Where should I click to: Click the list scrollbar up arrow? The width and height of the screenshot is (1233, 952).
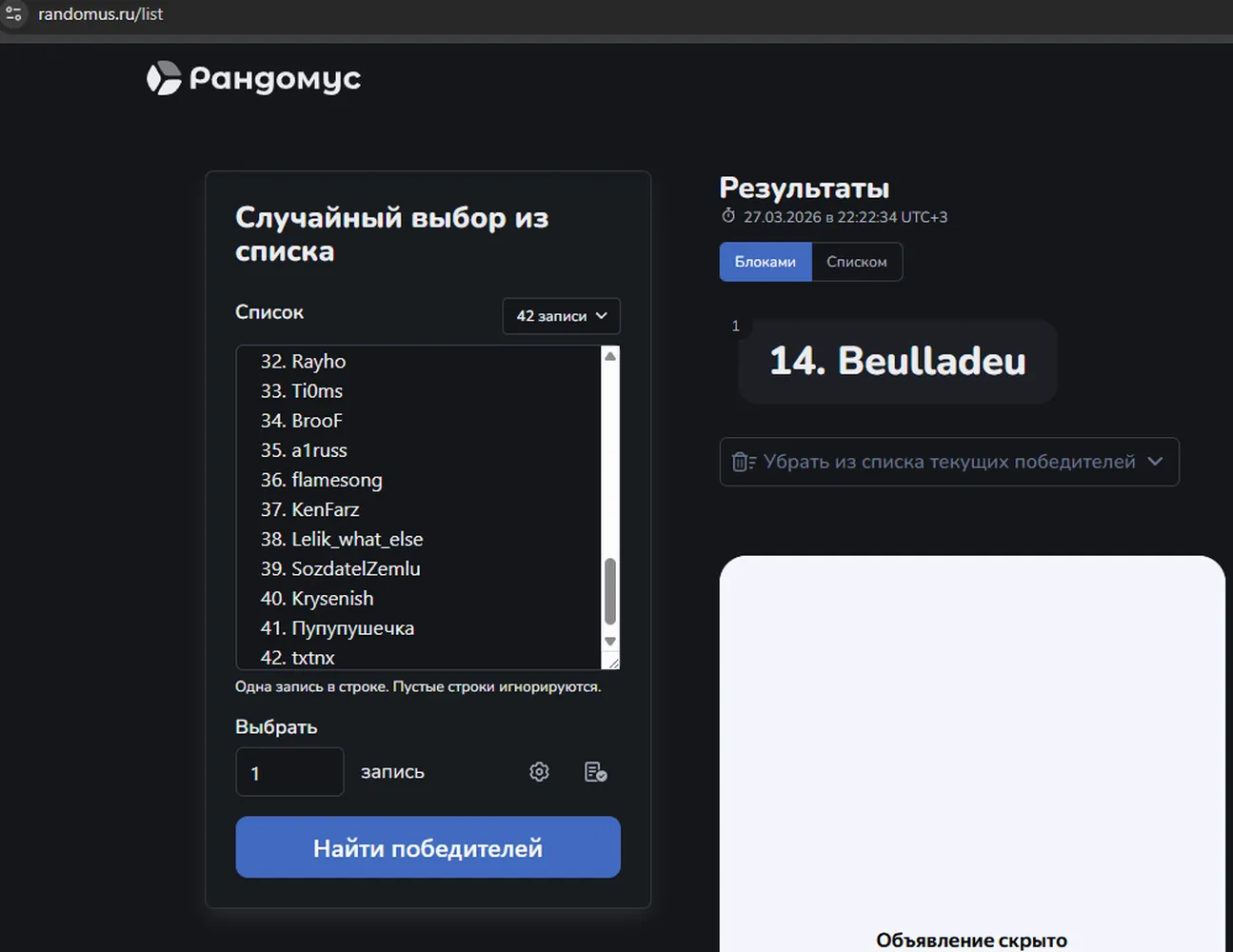[x=610, y=355]
